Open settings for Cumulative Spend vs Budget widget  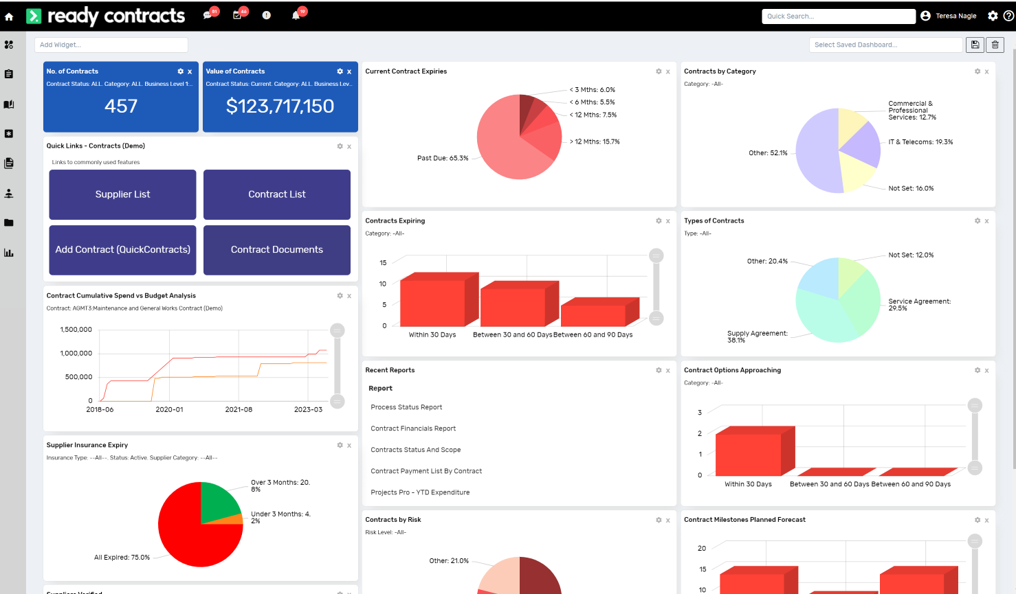click(340, 295)
